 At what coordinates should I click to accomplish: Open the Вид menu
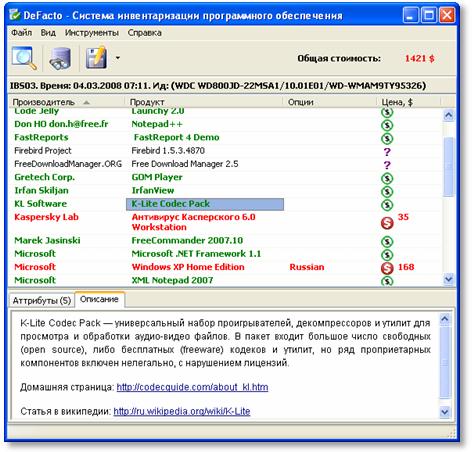[48, 33]
